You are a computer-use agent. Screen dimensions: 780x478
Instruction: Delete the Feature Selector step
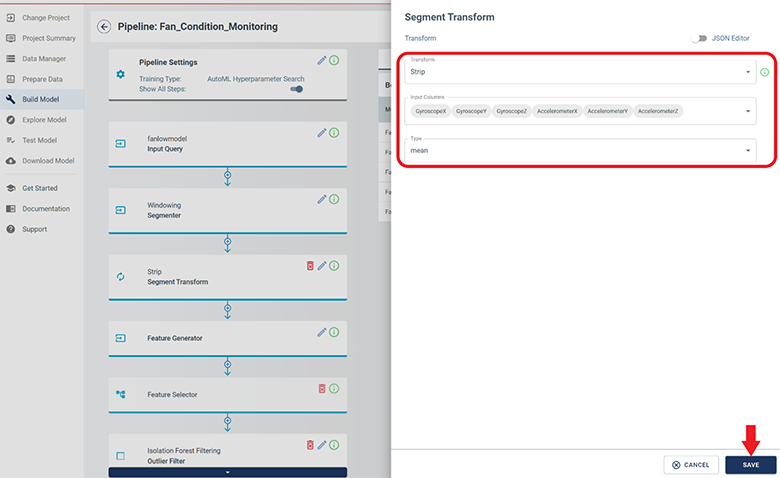322,388
